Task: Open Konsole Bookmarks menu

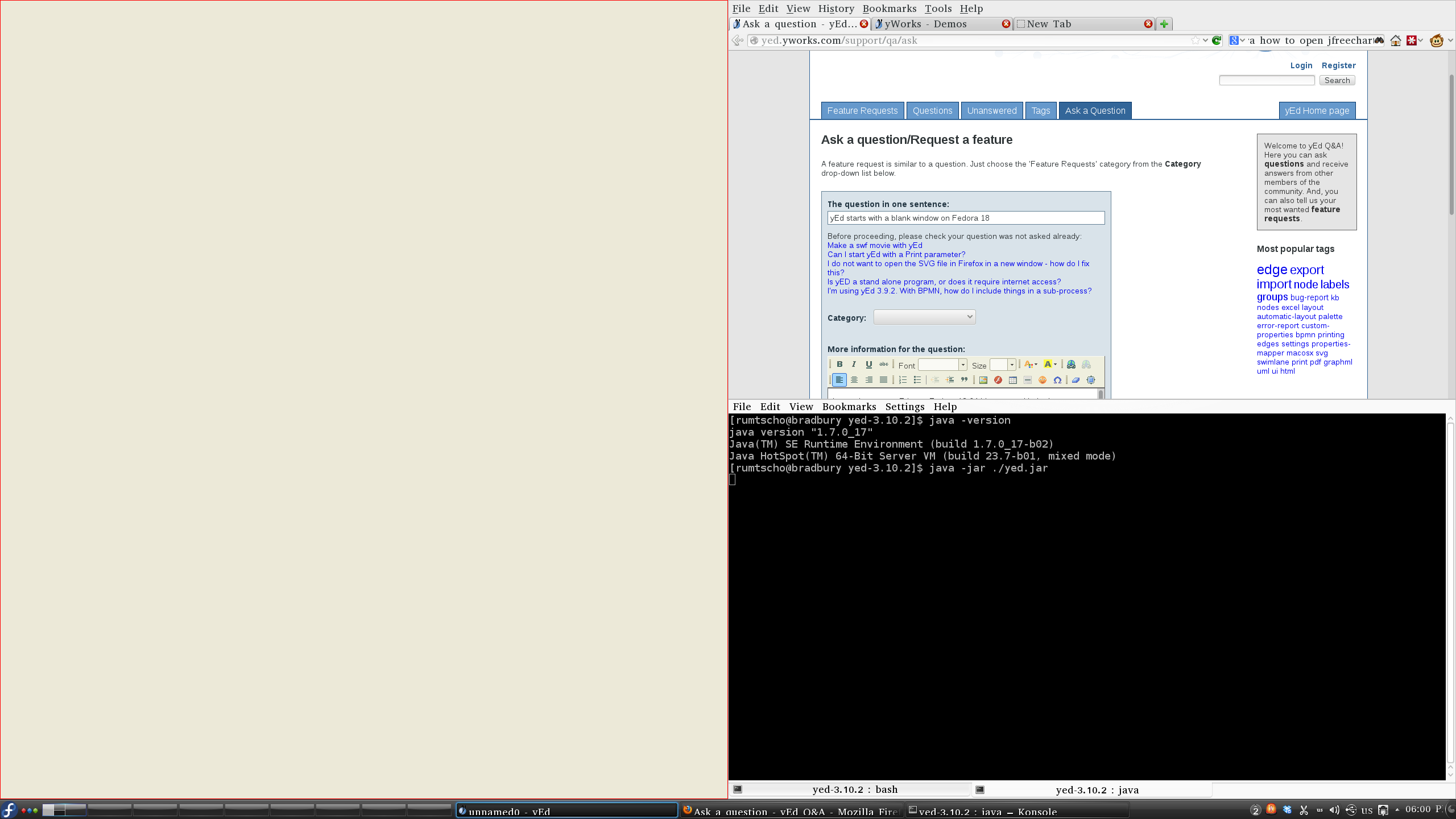Action: coord(849,407)
